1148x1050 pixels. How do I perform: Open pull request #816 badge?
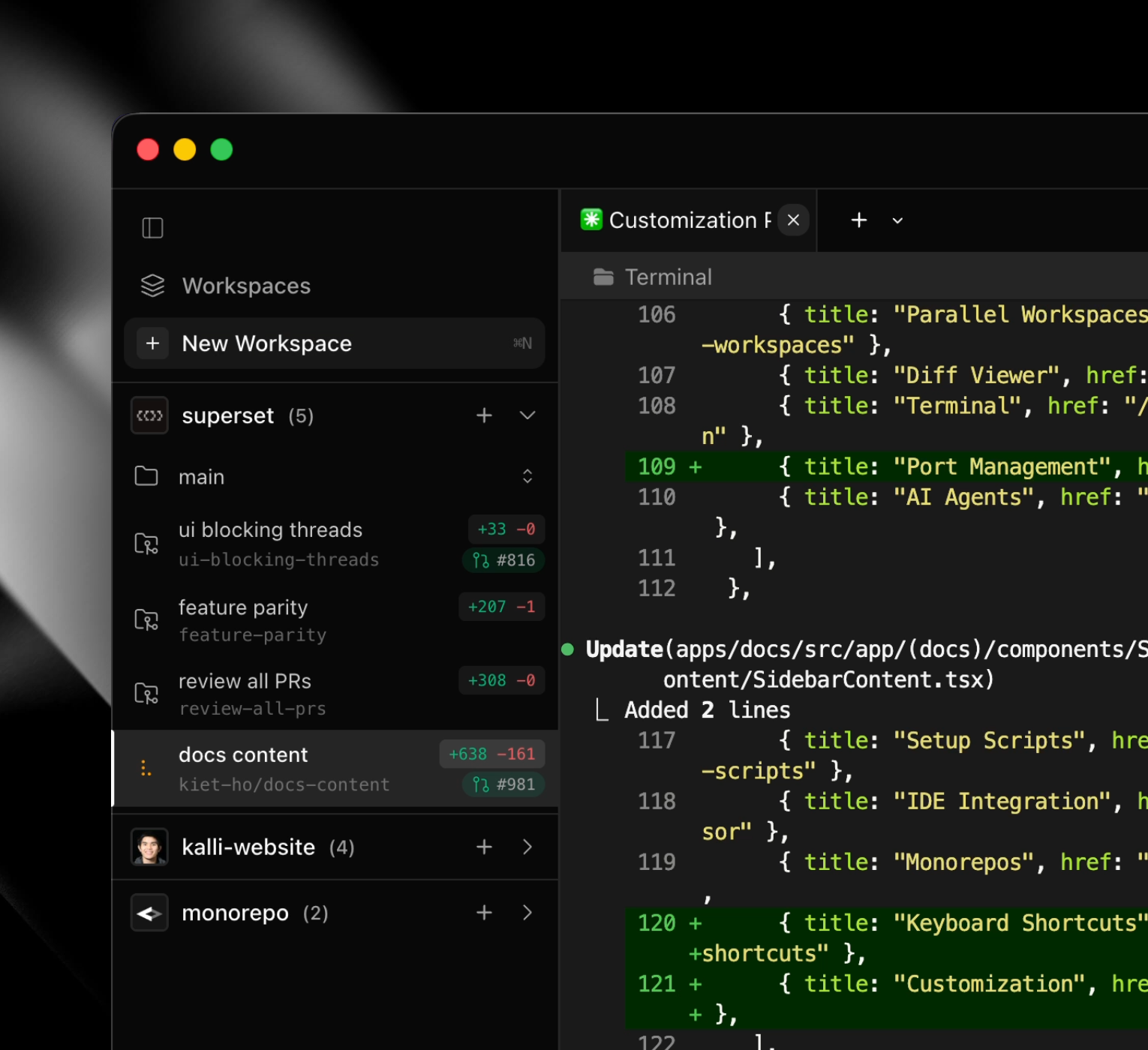point(503,560)
